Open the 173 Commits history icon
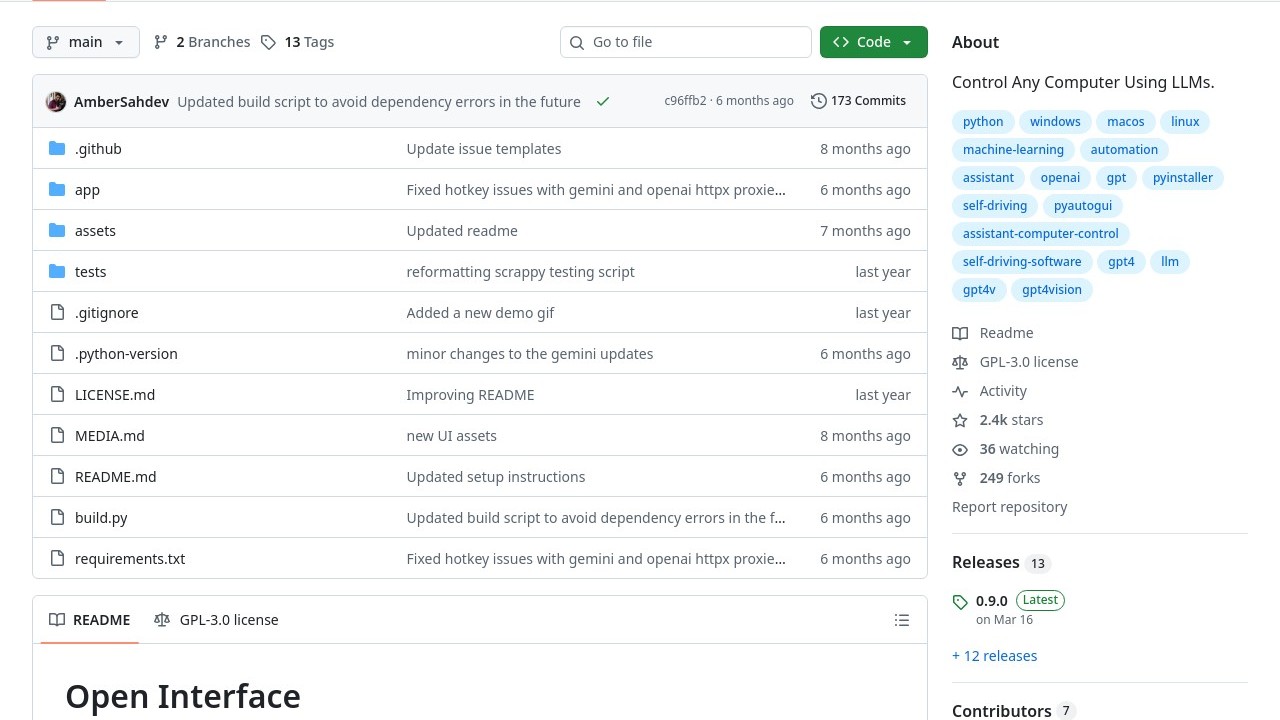The width and height of the screenshot is (1280, 720). click(819, 101)
